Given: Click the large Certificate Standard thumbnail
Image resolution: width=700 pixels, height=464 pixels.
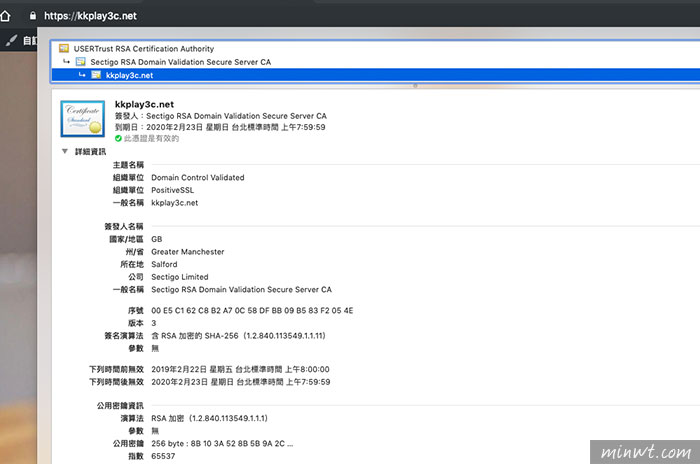Looking at the screenshot, I should pyautogui.click(x=83, y=118).
